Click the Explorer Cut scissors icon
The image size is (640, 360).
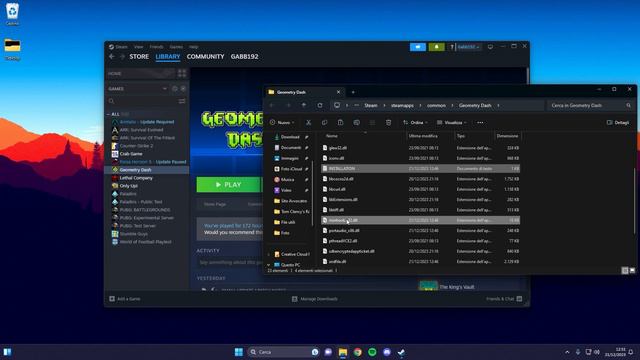(x=309, y=122)
